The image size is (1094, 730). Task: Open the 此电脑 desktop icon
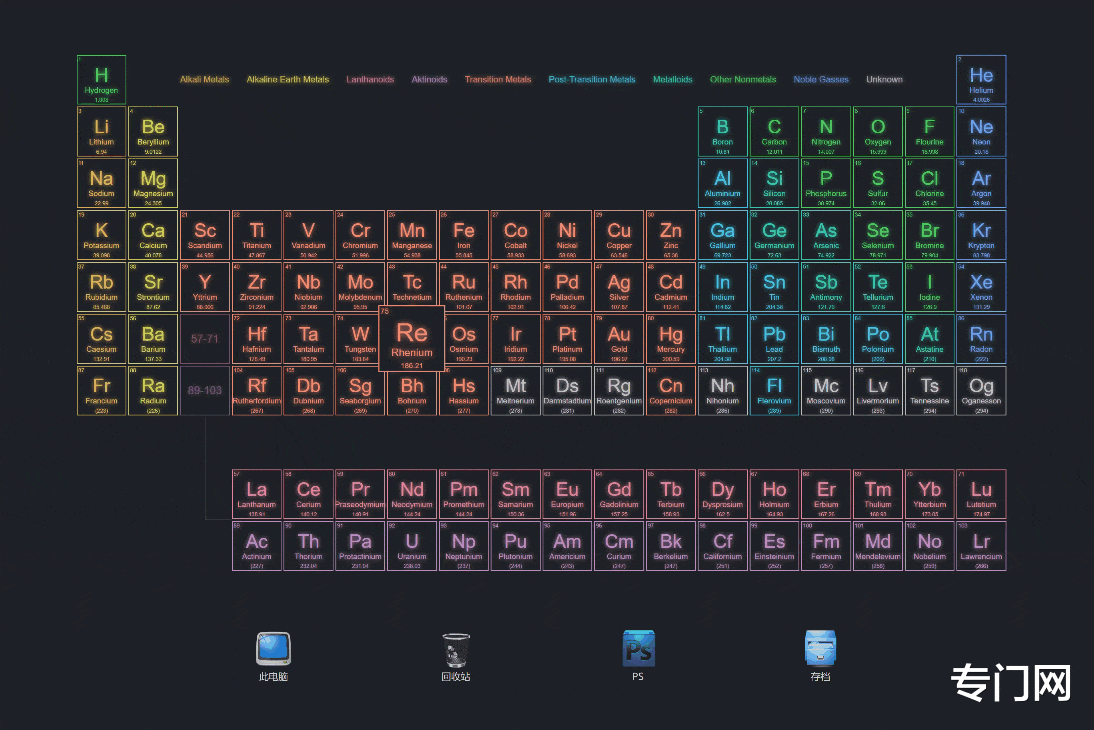[x=273, y=656]
